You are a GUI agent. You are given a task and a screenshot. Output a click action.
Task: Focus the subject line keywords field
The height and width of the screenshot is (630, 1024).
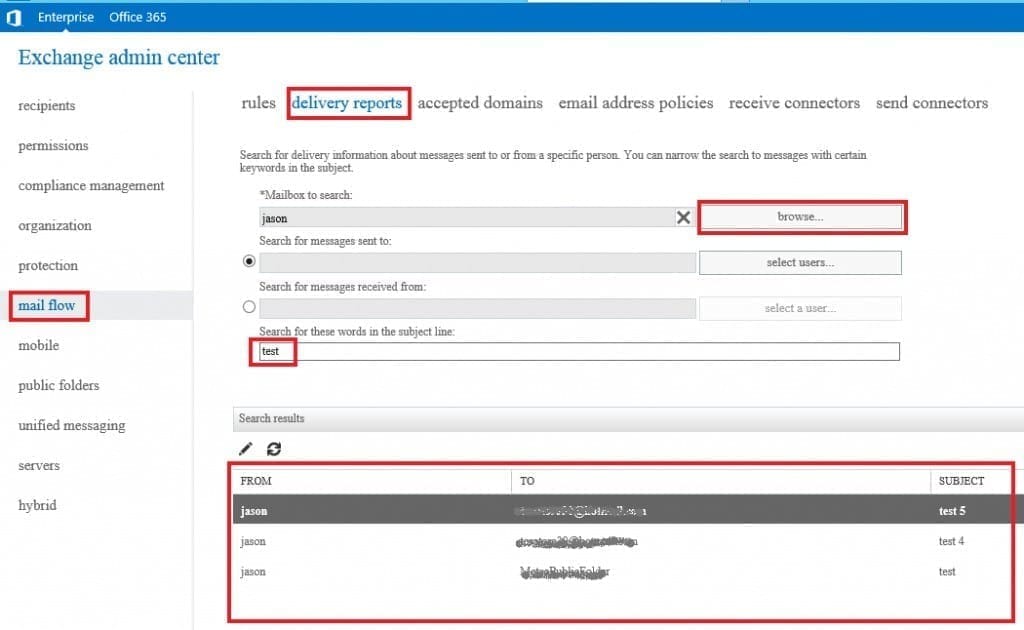click(x=579, y=351)
